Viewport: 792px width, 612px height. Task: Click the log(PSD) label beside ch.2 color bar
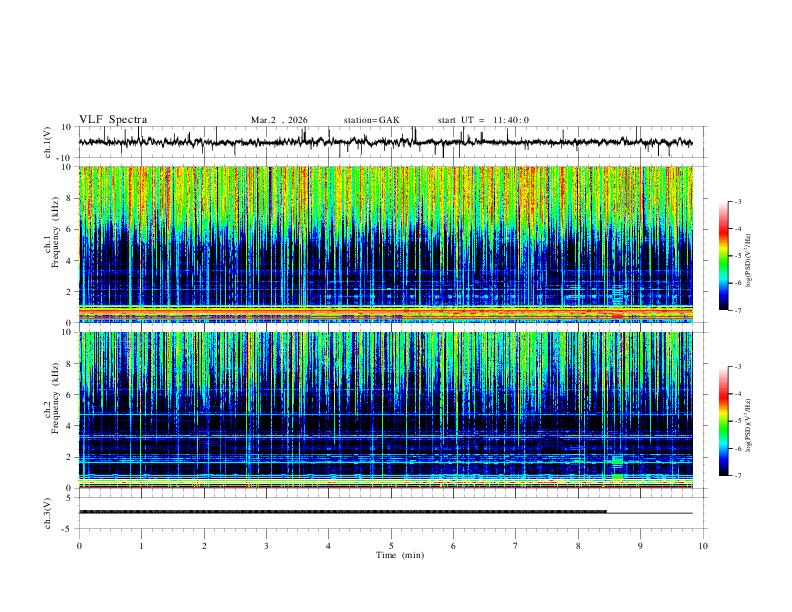749,426
